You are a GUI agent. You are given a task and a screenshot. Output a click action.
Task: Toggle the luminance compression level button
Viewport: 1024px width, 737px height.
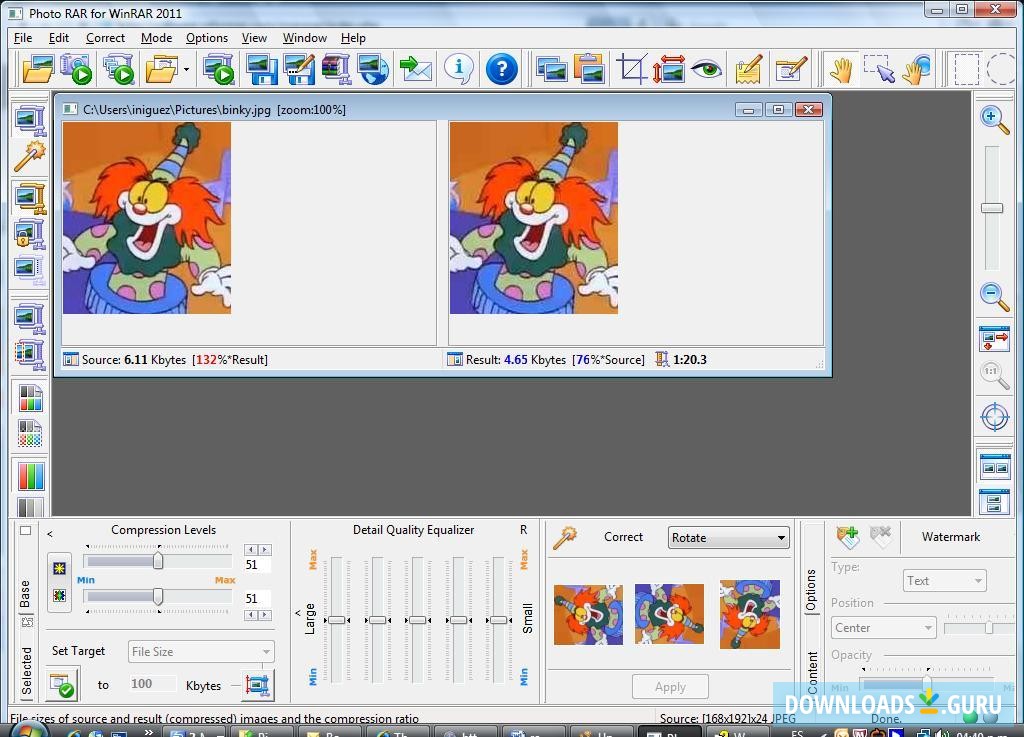pyautogui.click(x=60, y=568)
